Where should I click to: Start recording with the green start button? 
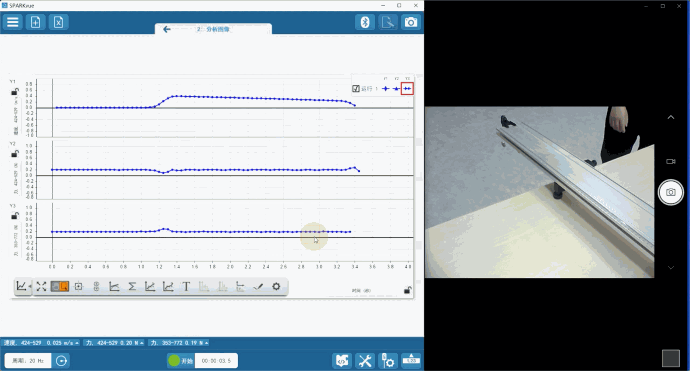click(x=180, y=361)
